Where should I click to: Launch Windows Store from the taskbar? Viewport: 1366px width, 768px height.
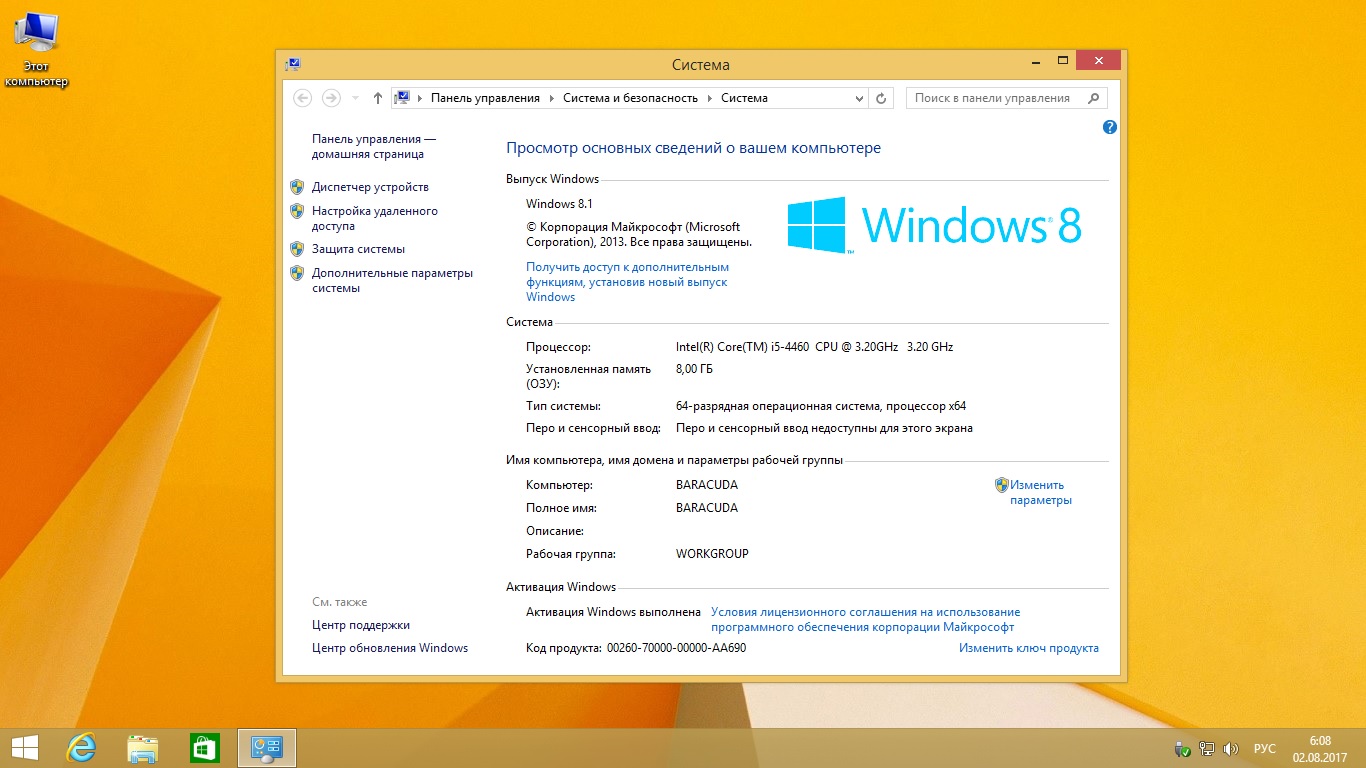point(204,748)
